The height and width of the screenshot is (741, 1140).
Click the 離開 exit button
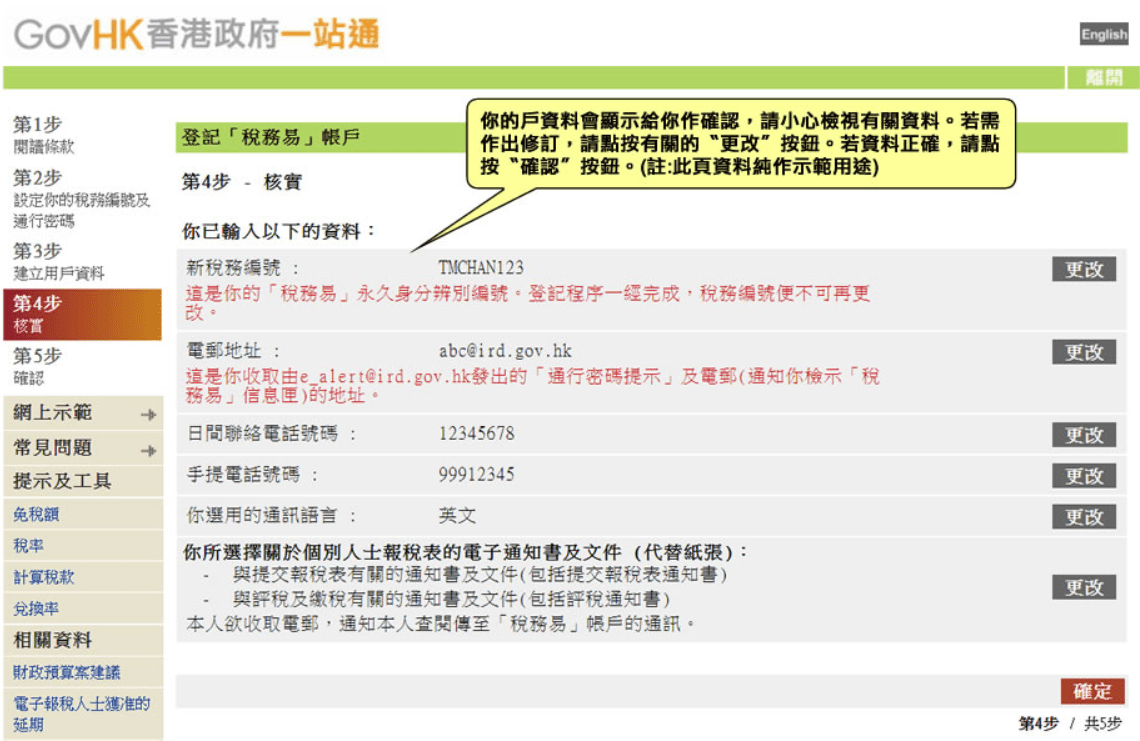(1103, 77)
